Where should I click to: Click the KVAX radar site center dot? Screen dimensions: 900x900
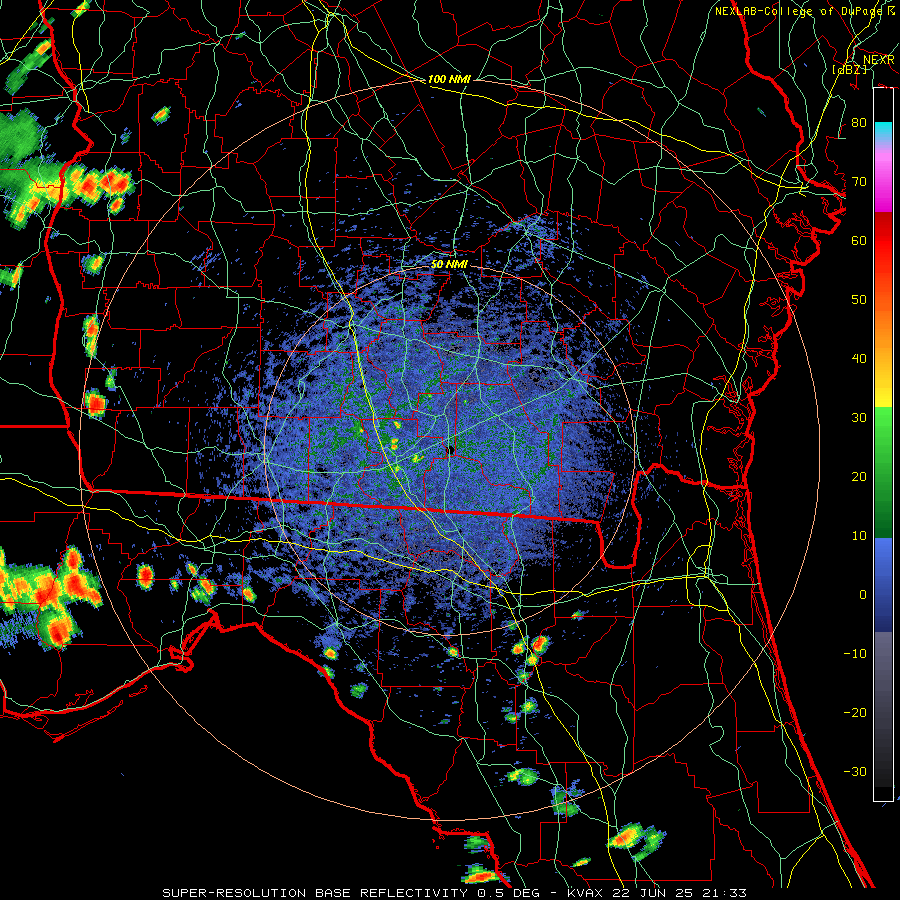click(x=451, y=450)
